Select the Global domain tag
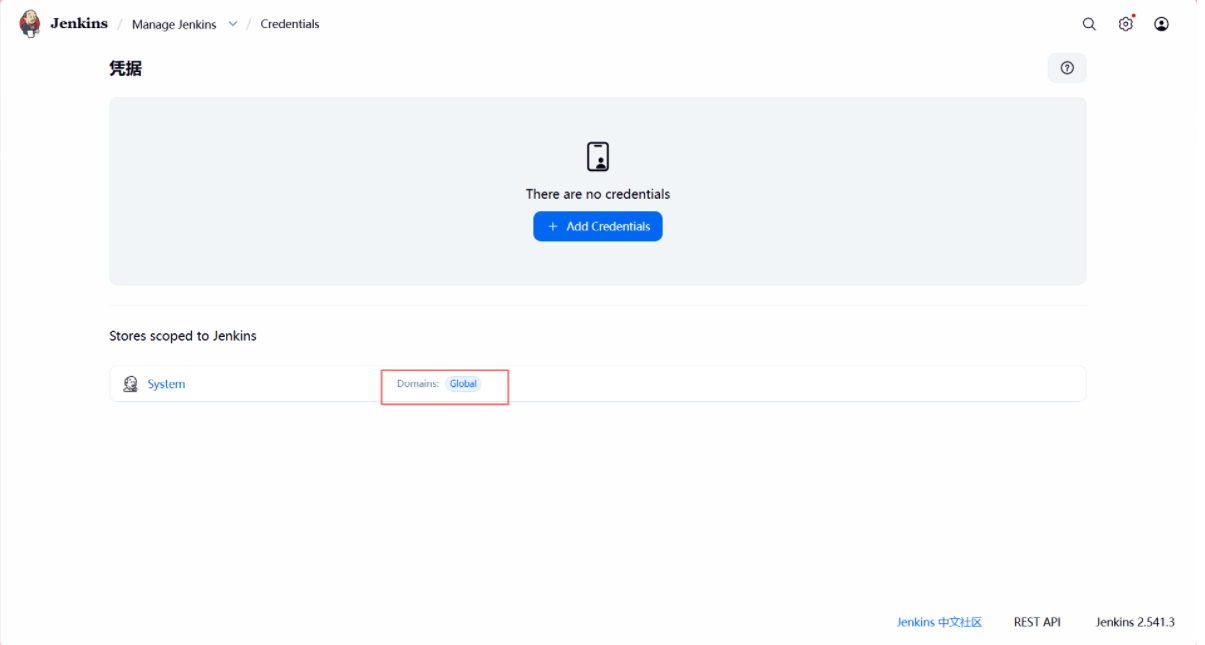Image resolution: width=1205 pixels, height=645 pixels. [x=463, y=384]
